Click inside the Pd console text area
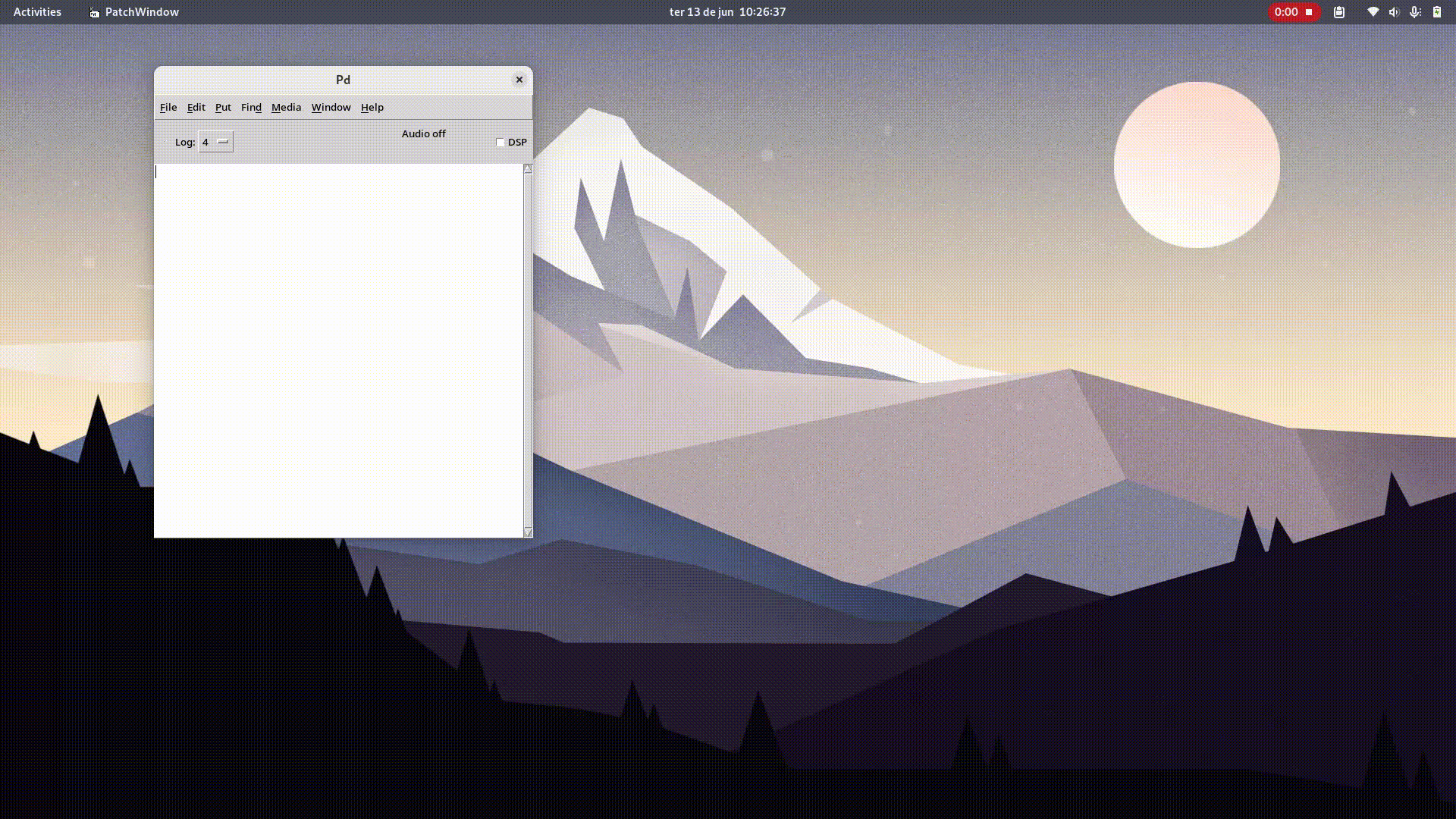This screenshot has width=1456, height=819. 338,350
